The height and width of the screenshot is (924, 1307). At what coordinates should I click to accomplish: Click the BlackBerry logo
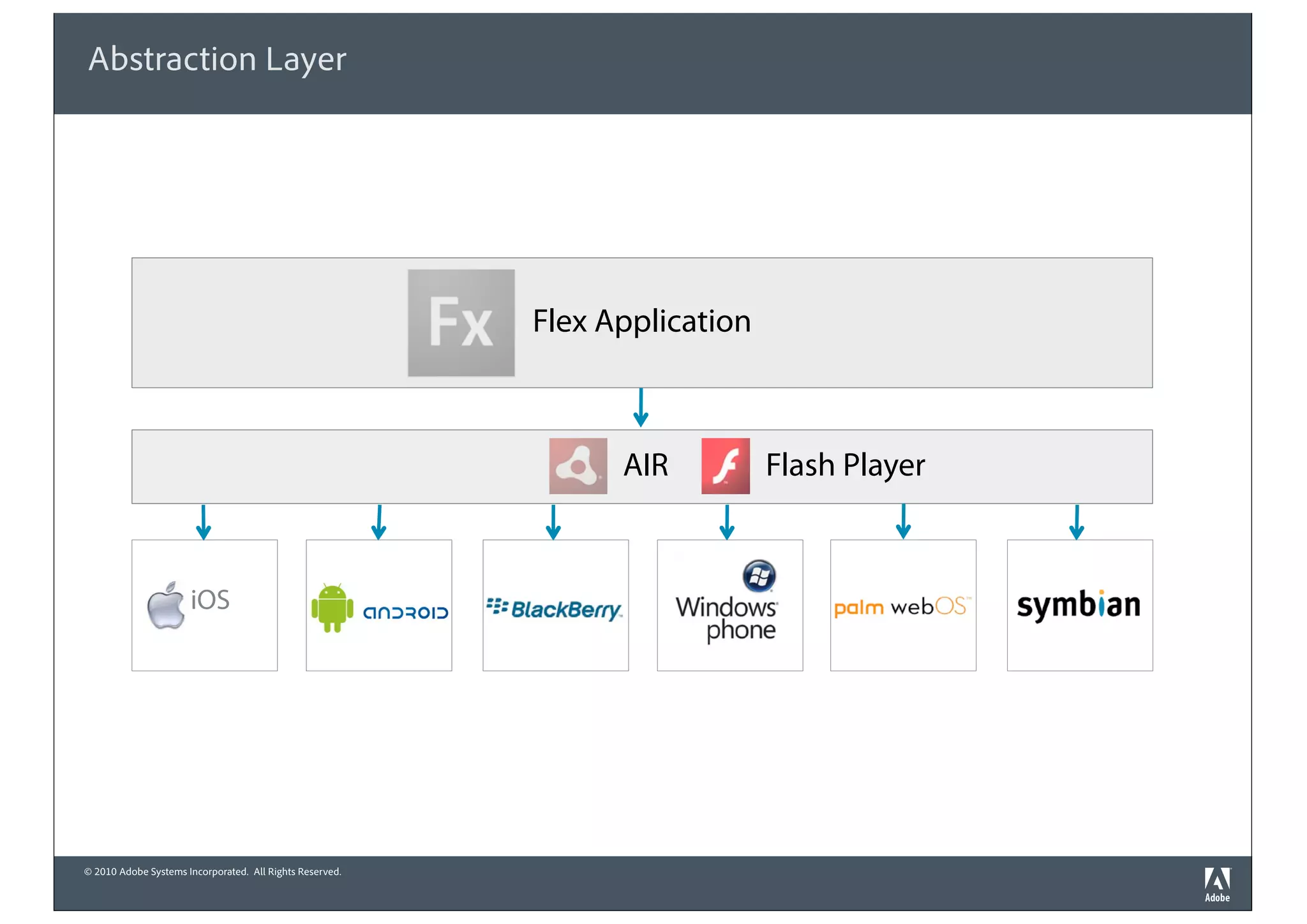555,609
